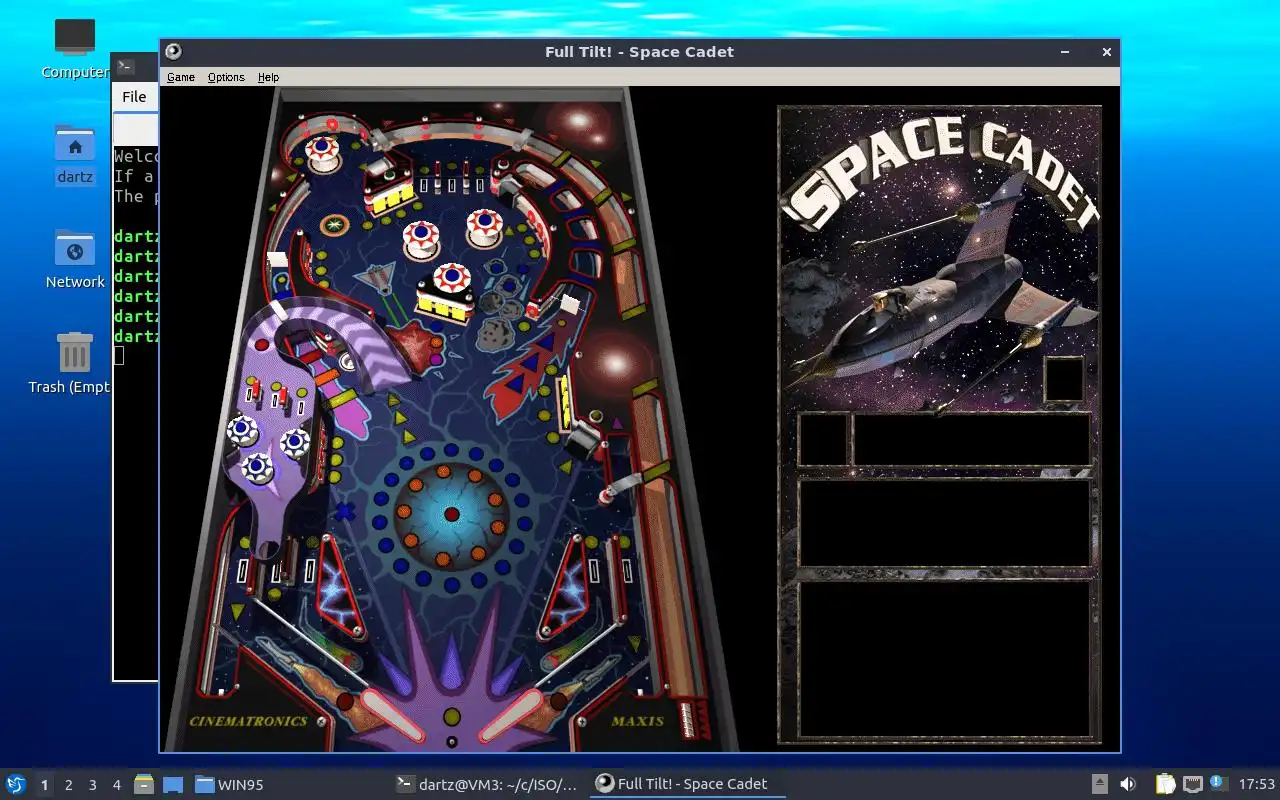Click the CINEMATRONICS logo text
The width and height of the screenshot is (1280, 800).
tap(248, 721)
